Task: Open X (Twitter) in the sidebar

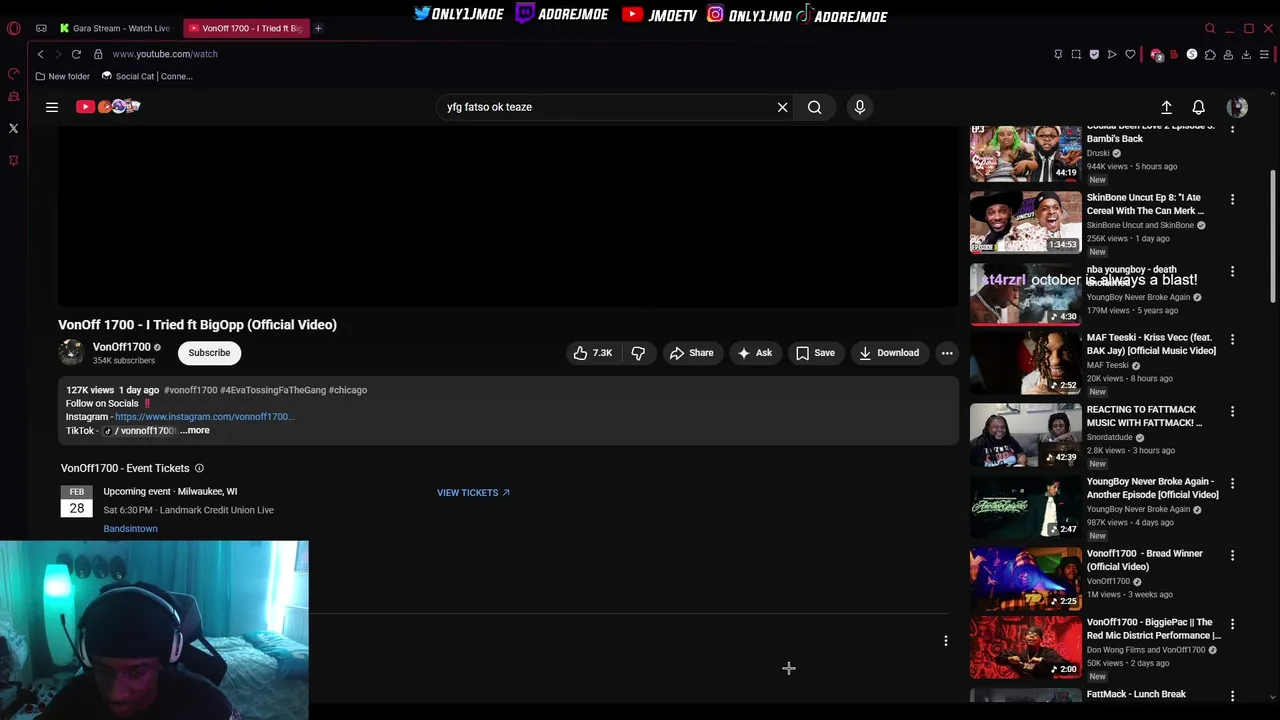Action: pos(13,128)
